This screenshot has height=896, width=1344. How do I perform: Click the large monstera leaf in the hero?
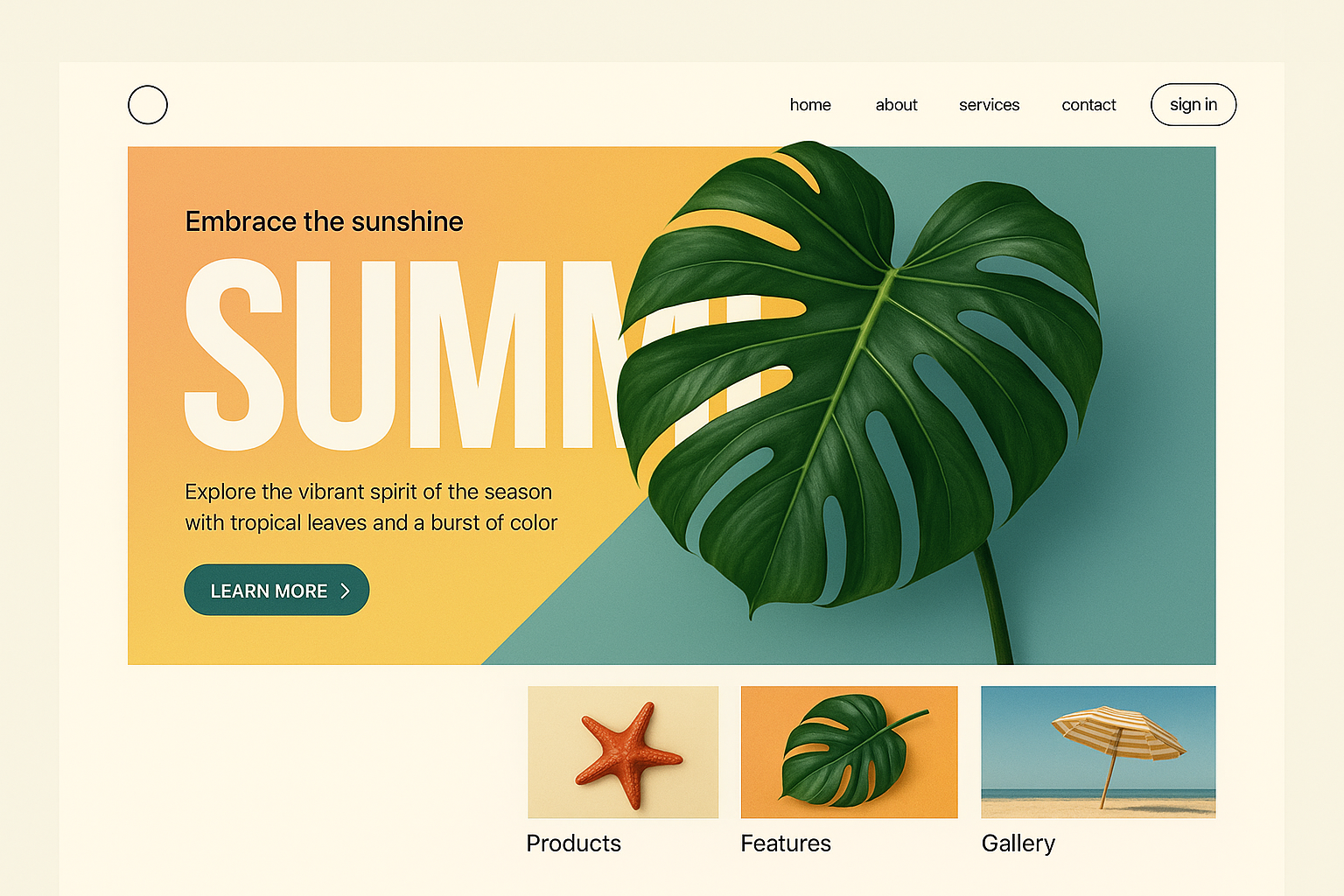coord(862,385)
